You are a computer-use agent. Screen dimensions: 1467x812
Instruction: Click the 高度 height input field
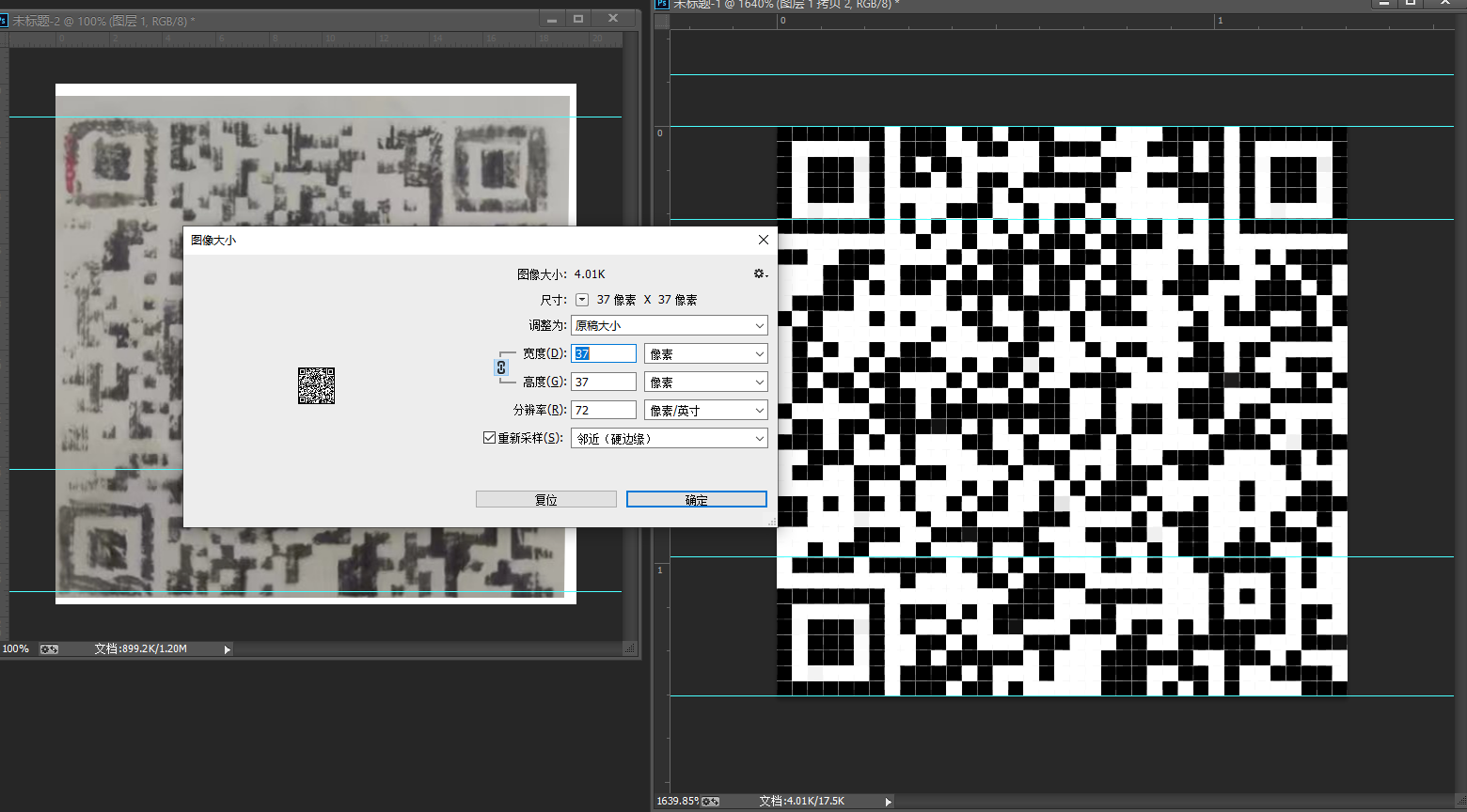tap(604, 382)
